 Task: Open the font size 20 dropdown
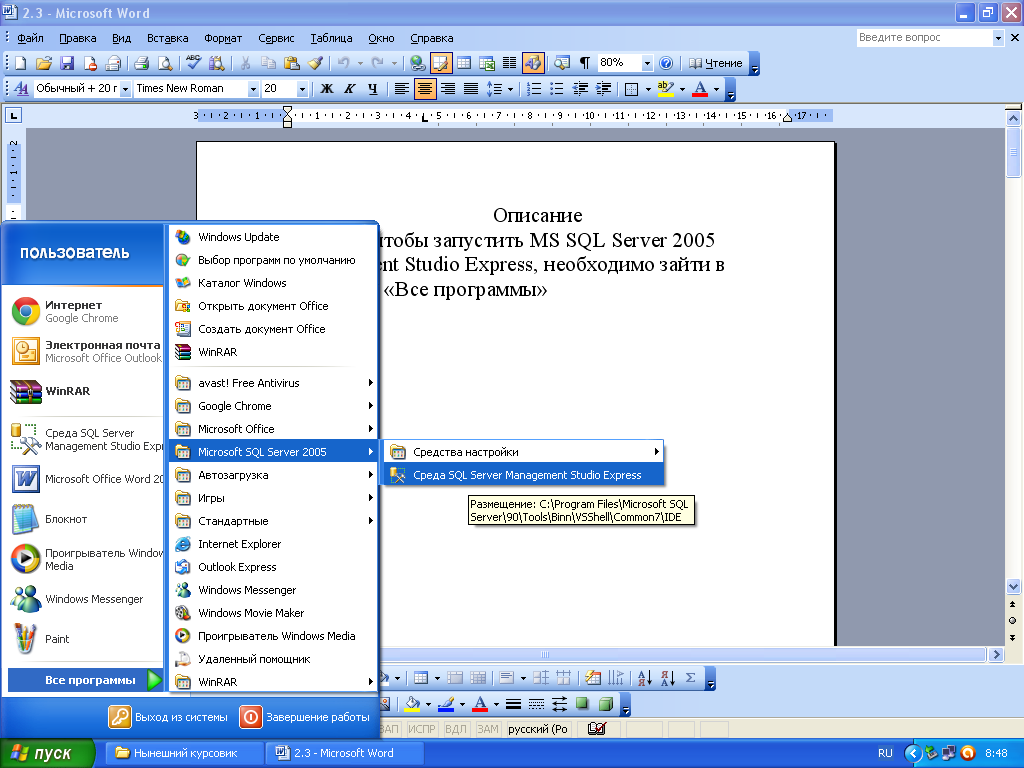[302, 88]
